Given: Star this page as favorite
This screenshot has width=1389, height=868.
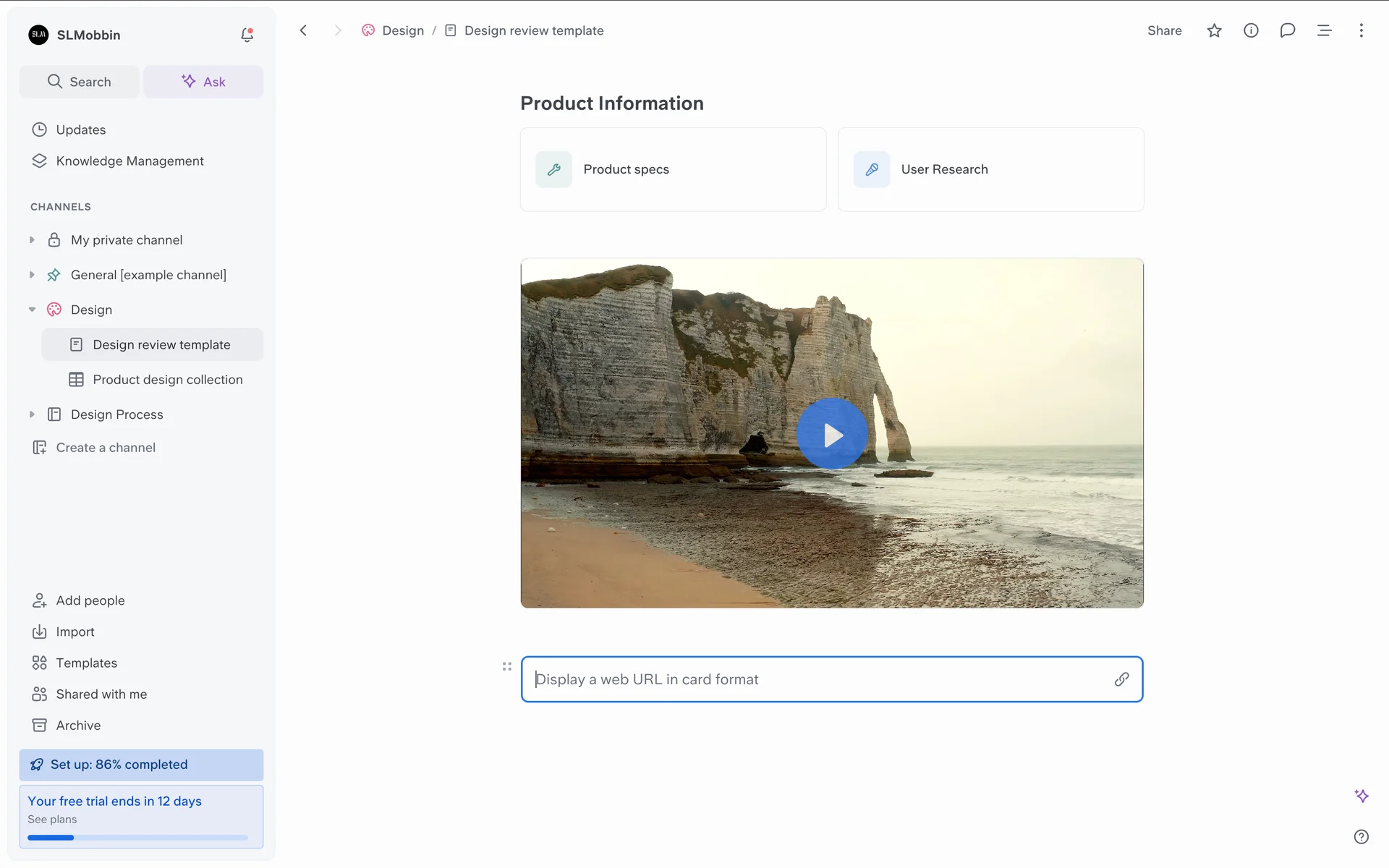Looking at the screenshot, I should pyautogui.click(x=1214, y=30).
